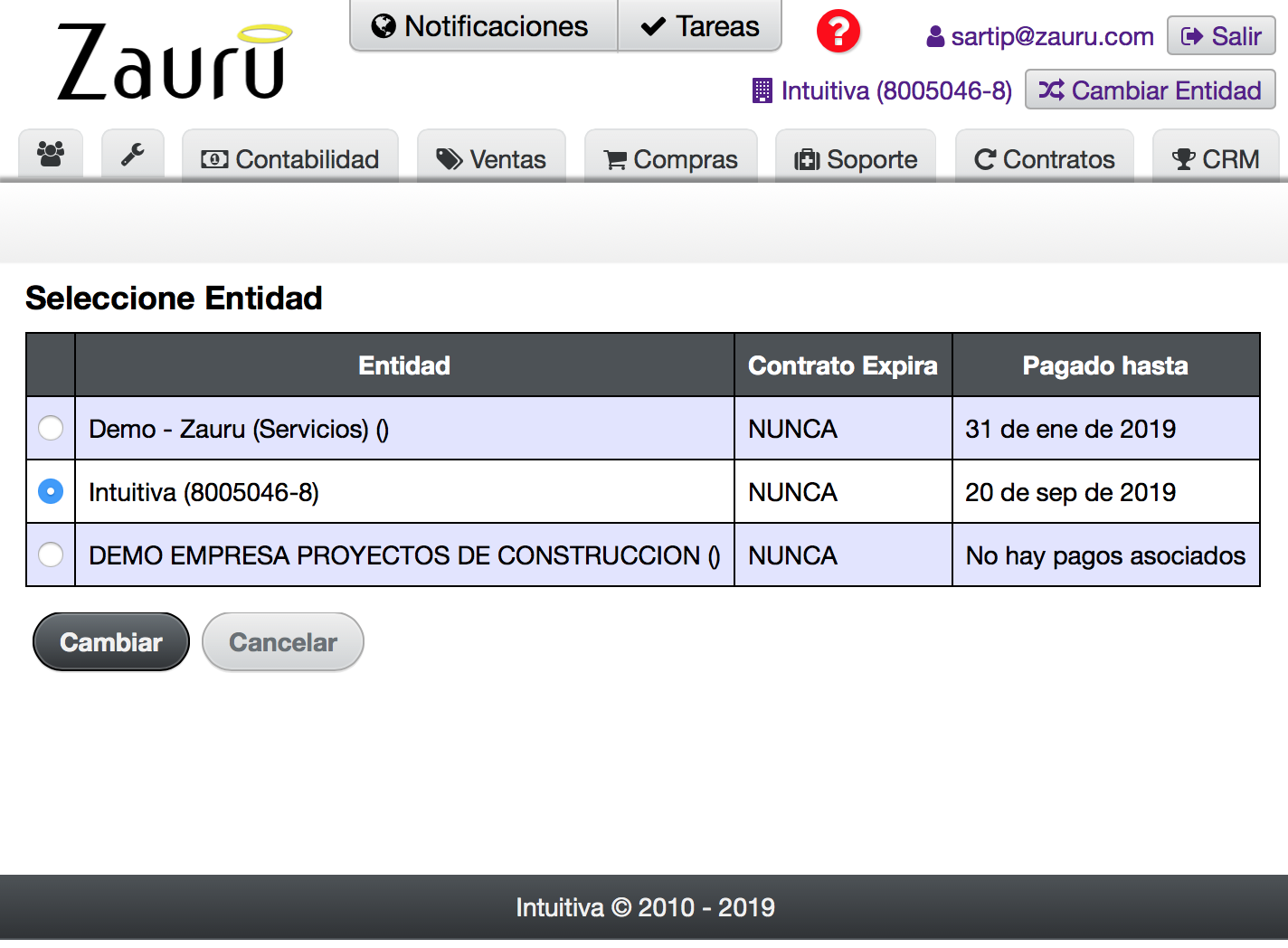Open the users group icon tab
Viewport: 1288px width, 948px height.
(x=51, y=156)
